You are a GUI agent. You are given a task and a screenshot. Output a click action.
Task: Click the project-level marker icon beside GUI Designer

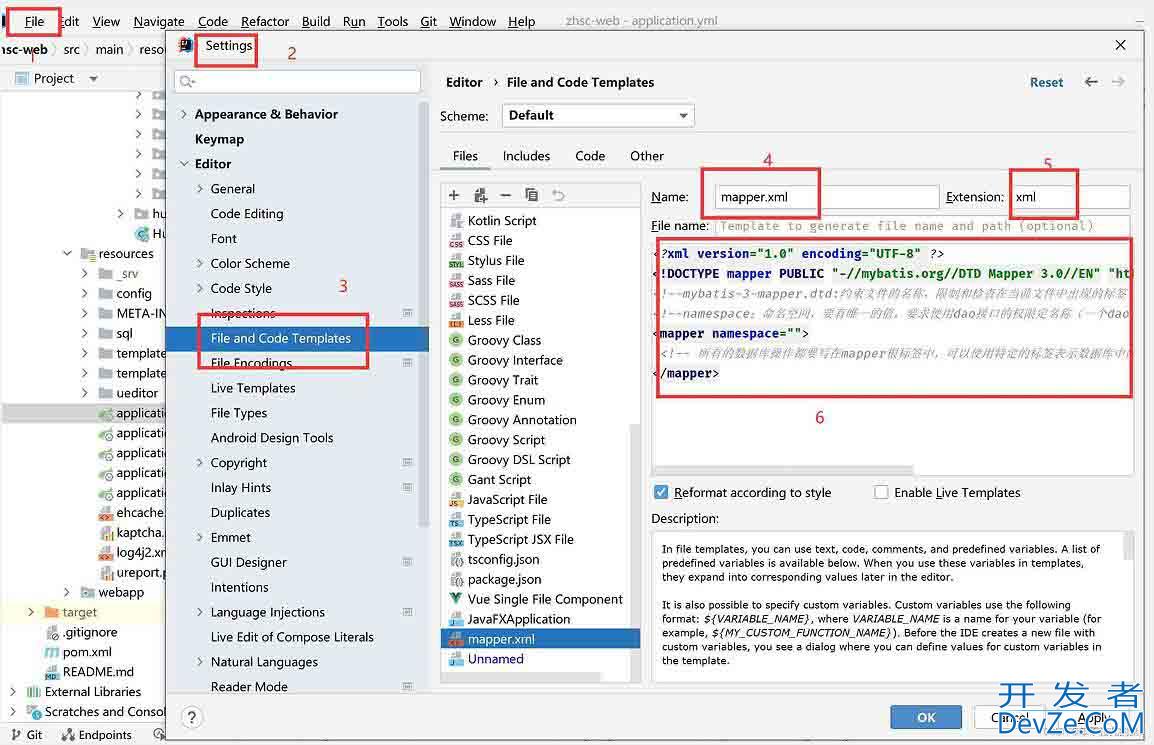coord(408,562)
